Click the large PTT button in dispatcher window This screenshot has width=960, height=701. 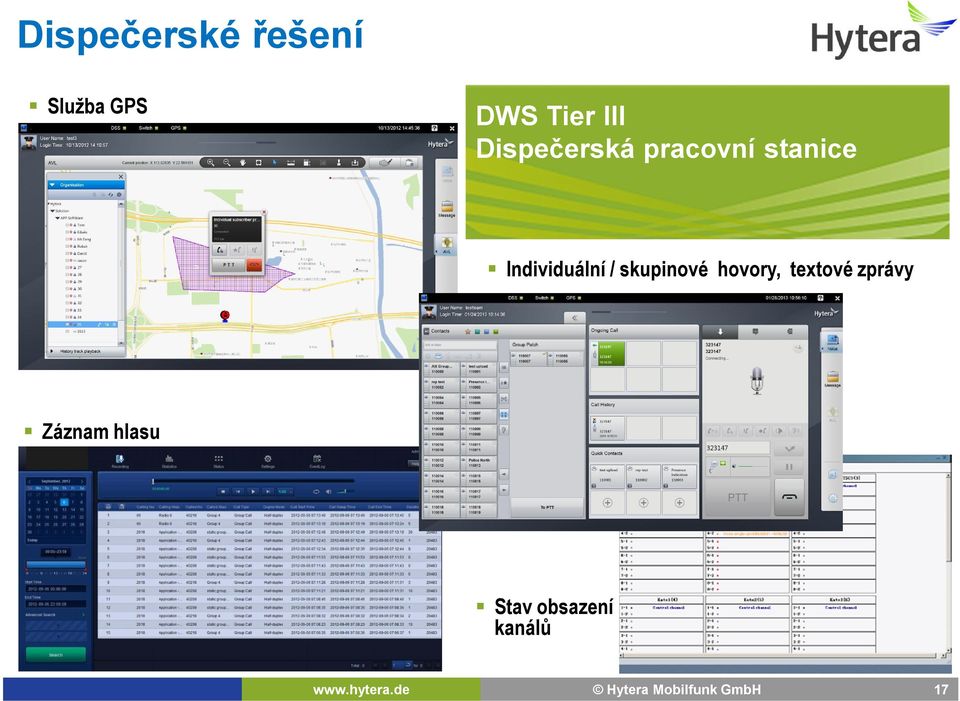[x=738, y=497]
